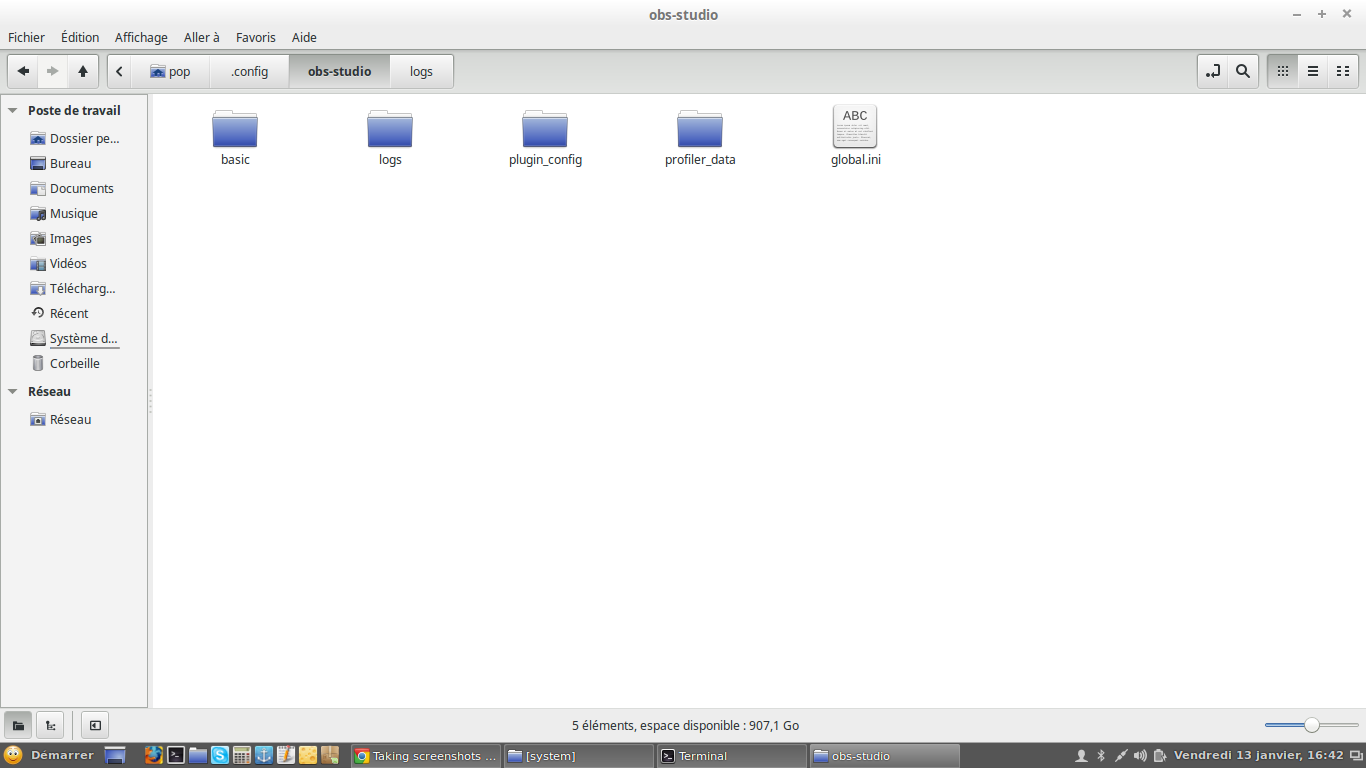1366x768 pixels.
Task: Open Images in the sidebar
Action: pyautogui.click(x=61, y=239)
